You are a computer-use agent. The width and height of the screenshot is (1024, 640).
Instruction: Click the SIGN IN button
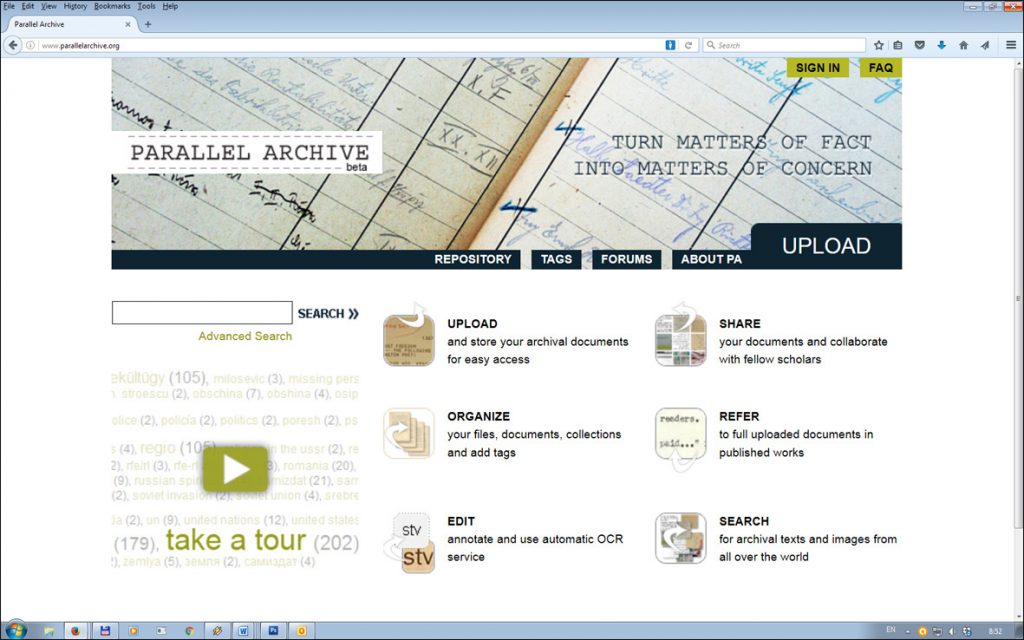818,68
